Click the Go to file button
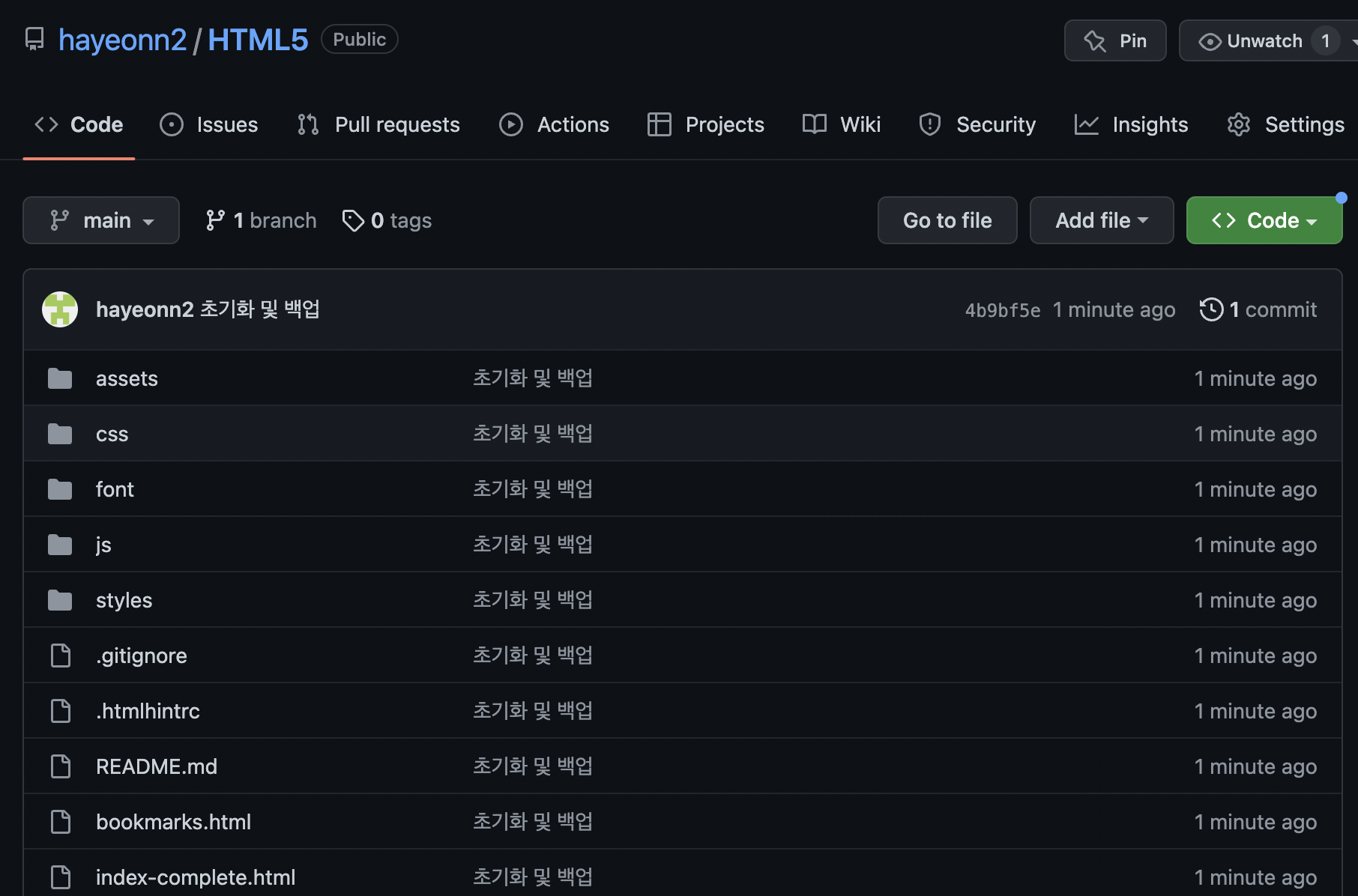Viewport: 1358px width, 896px height. [947, 220]
